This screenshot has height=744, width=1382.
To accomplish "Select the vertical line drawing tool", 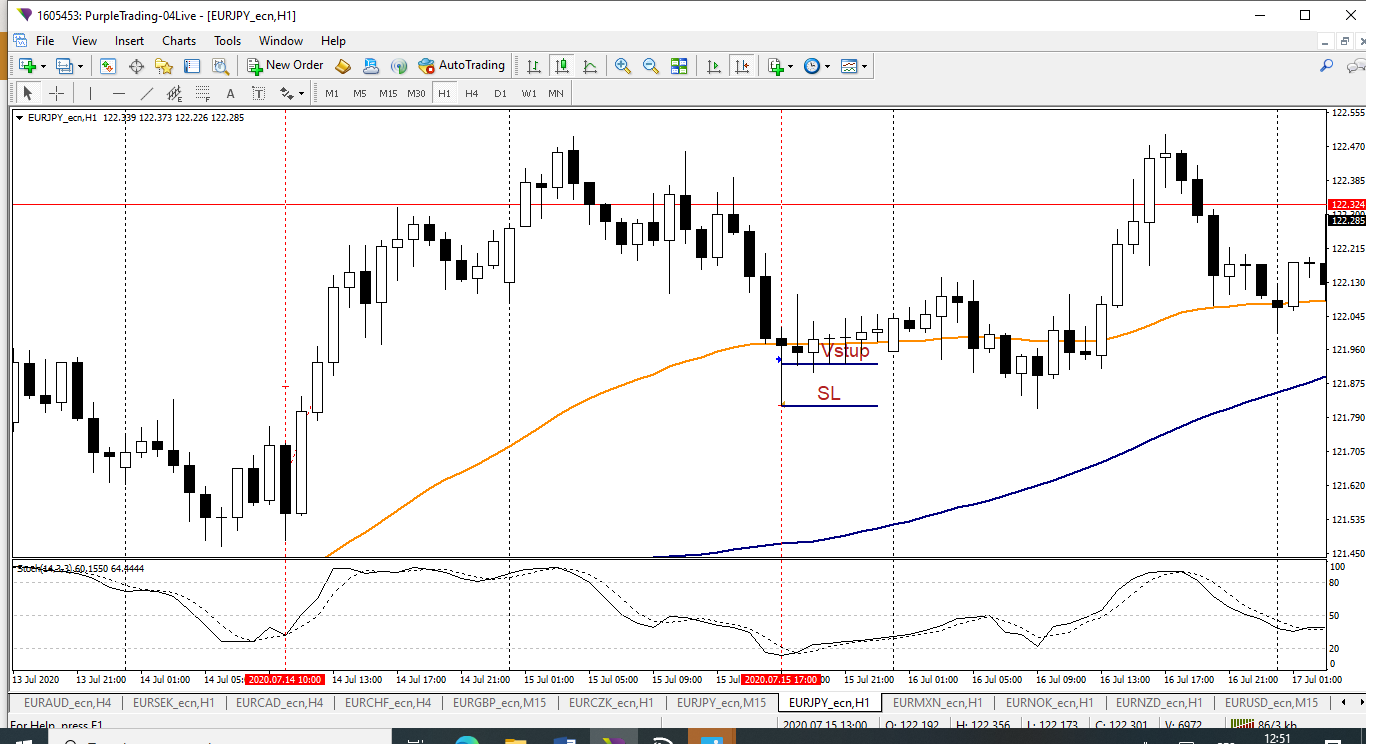I will 90,93.
